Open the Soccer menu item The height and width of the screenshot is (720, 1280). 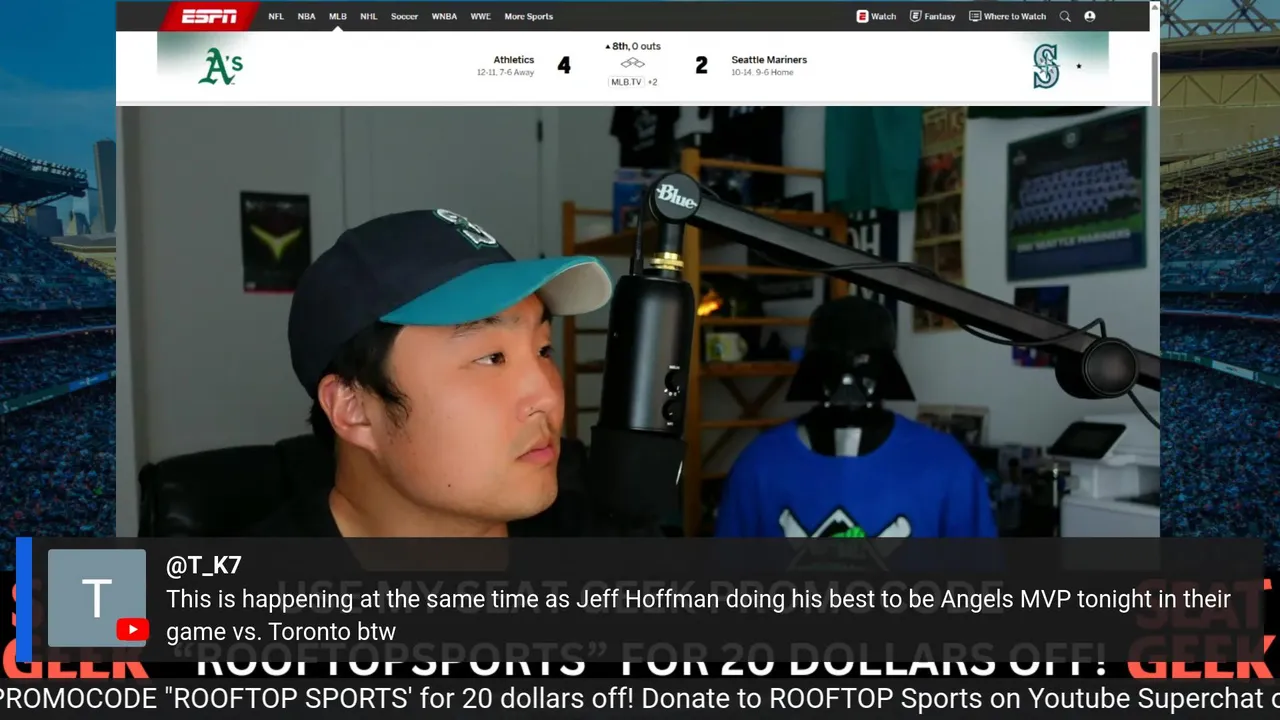(404, 17)
